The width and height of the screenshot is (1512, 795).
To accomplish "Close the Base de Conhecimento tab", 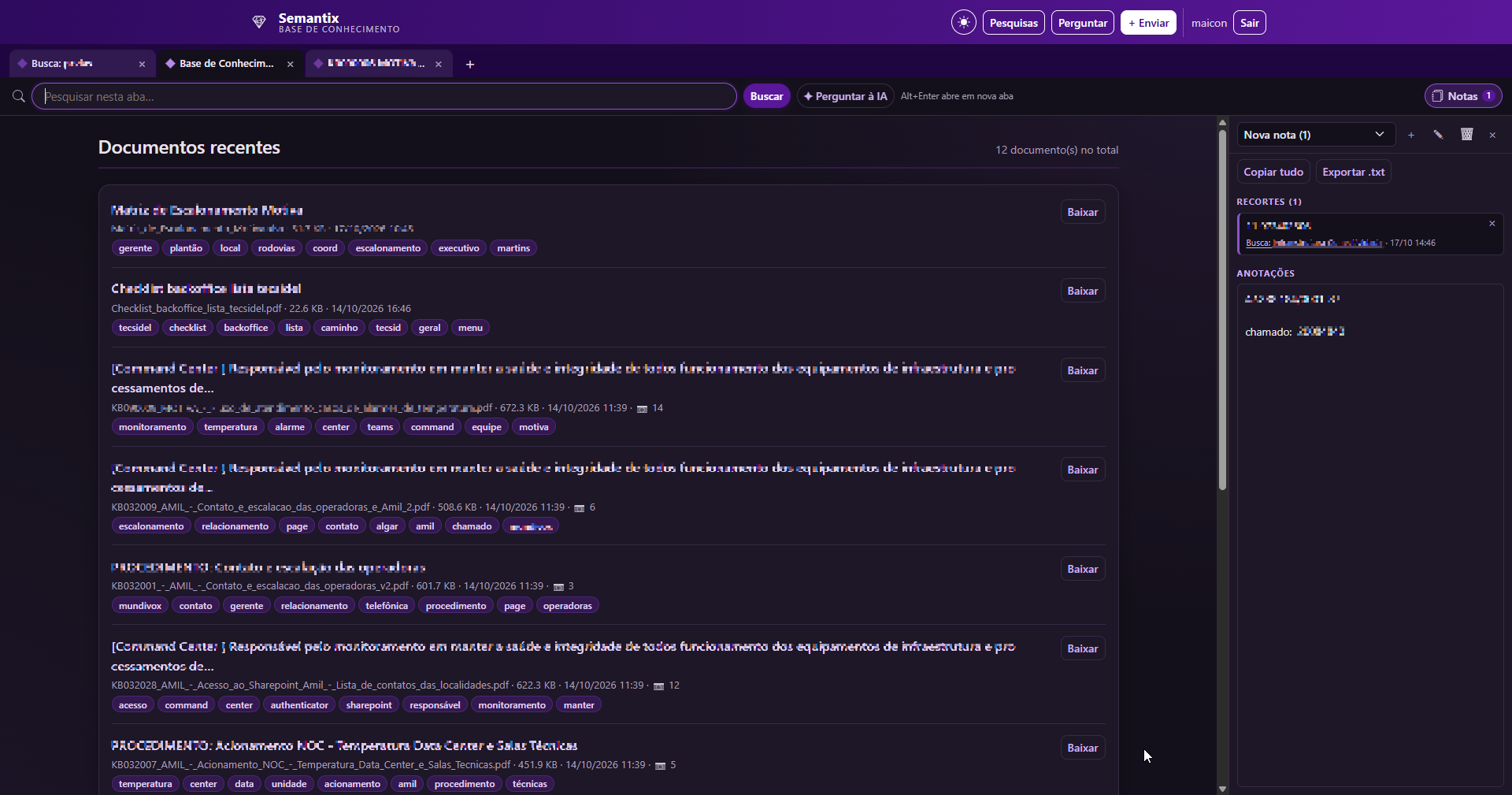I will 290,65.
